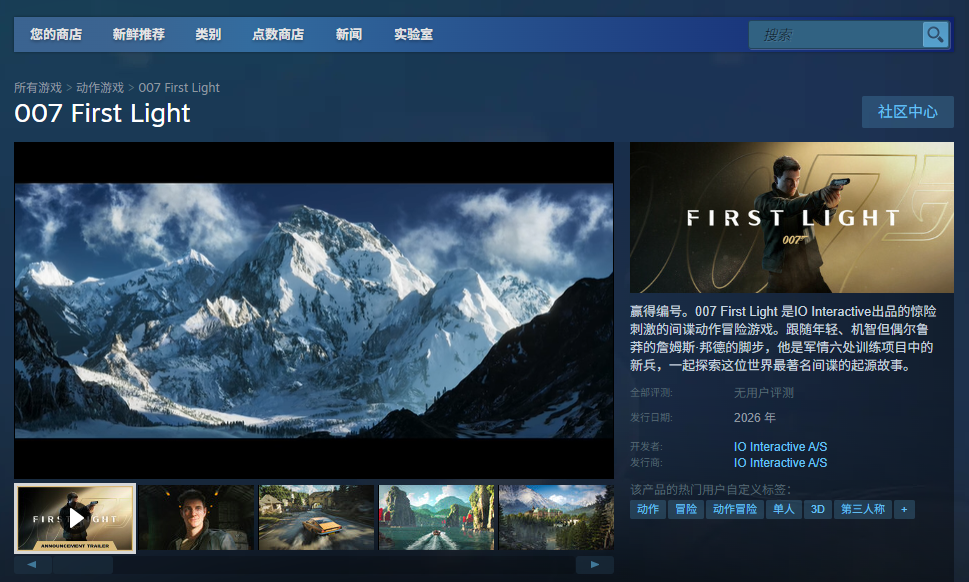The width and height of the screenshot is (969, 582).
Task: Click the plus button to add tags
Action: click(x=904, y=509)
